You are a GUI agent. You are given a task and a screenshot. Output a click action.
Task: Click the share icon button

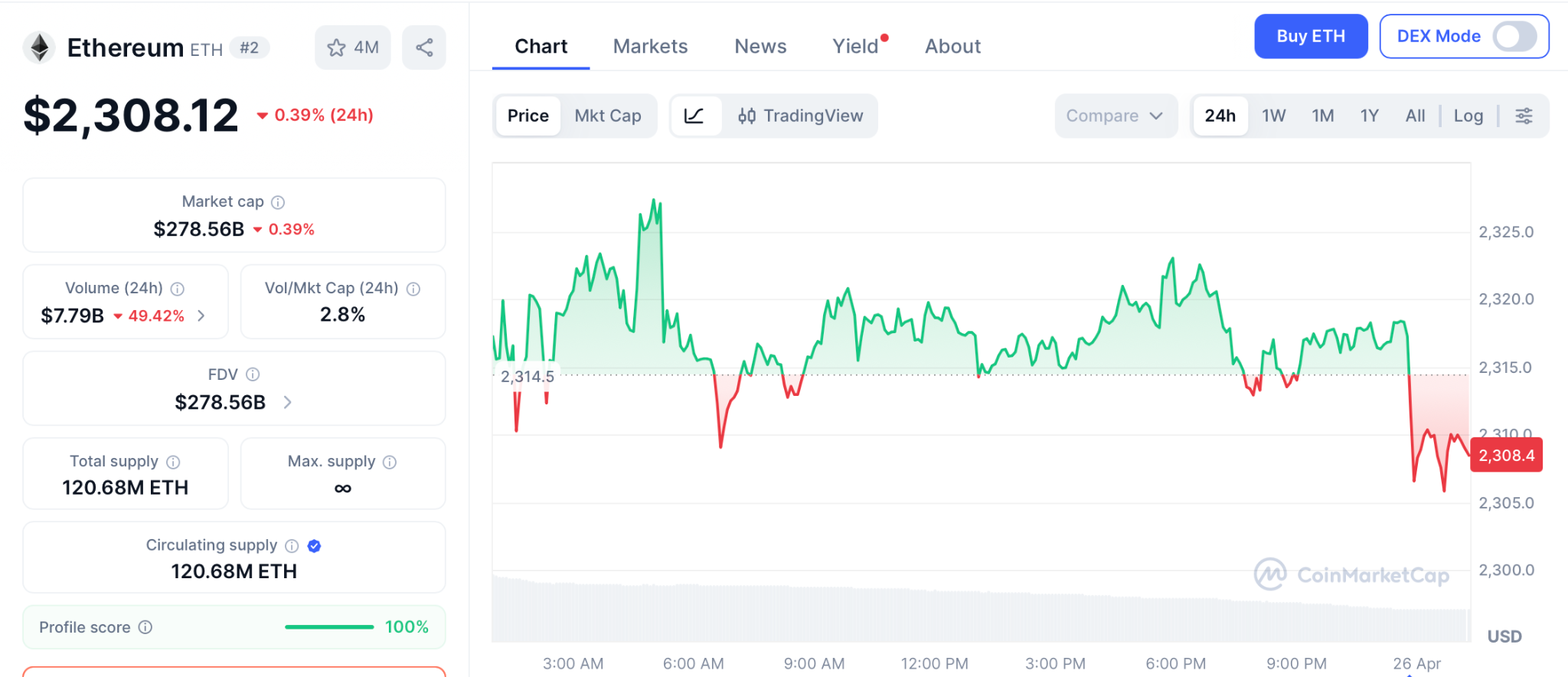pos(424,47)
